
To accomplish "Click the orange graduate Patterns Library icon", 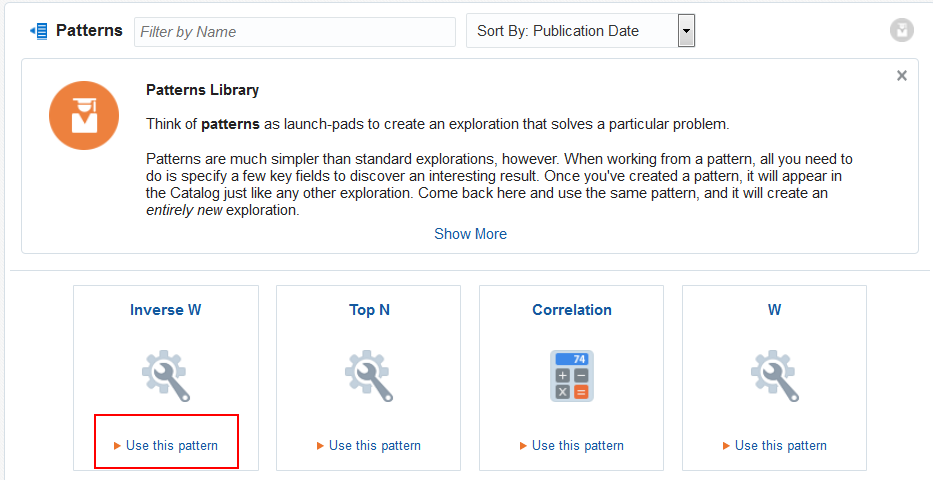I will pos(84,115).
